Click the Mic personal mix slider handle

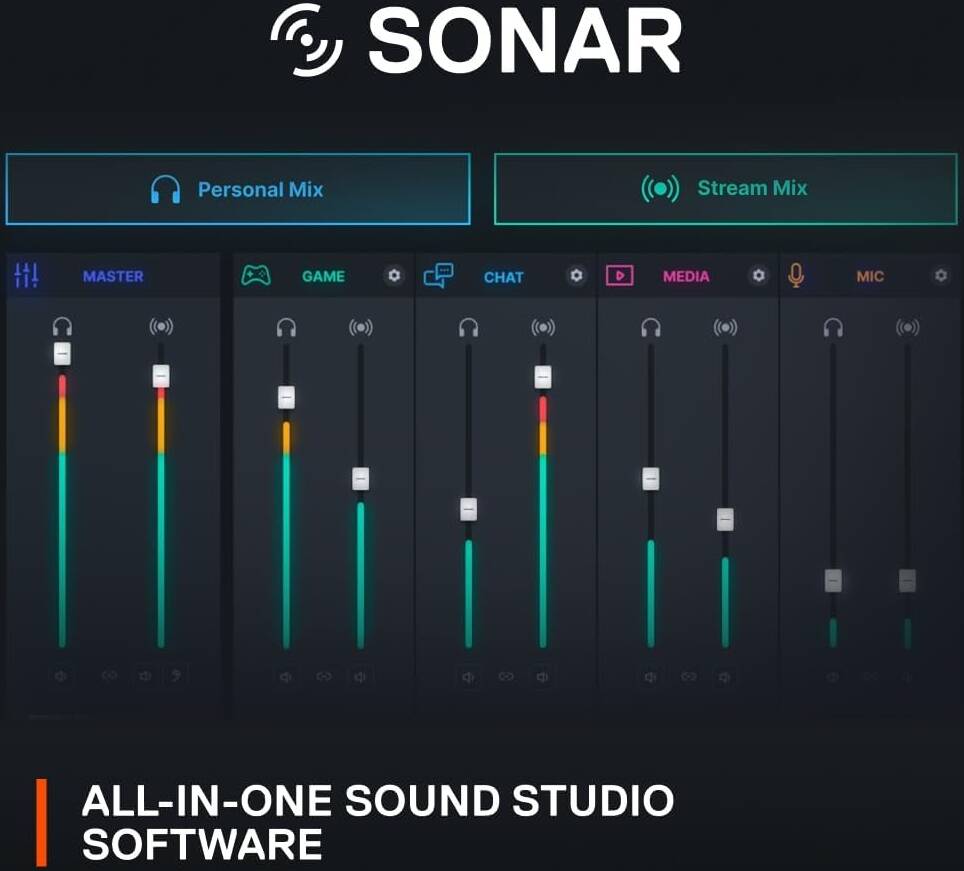[833, 580]
